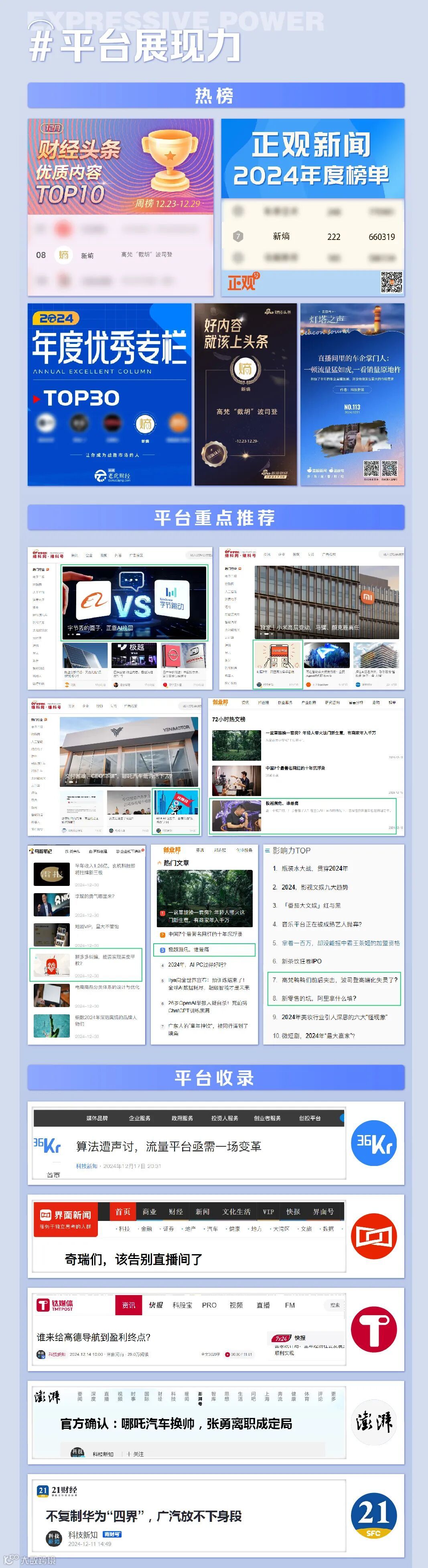
Task: Open article 奇瑞们，该告别直播间了
Action: point(133,1259)
